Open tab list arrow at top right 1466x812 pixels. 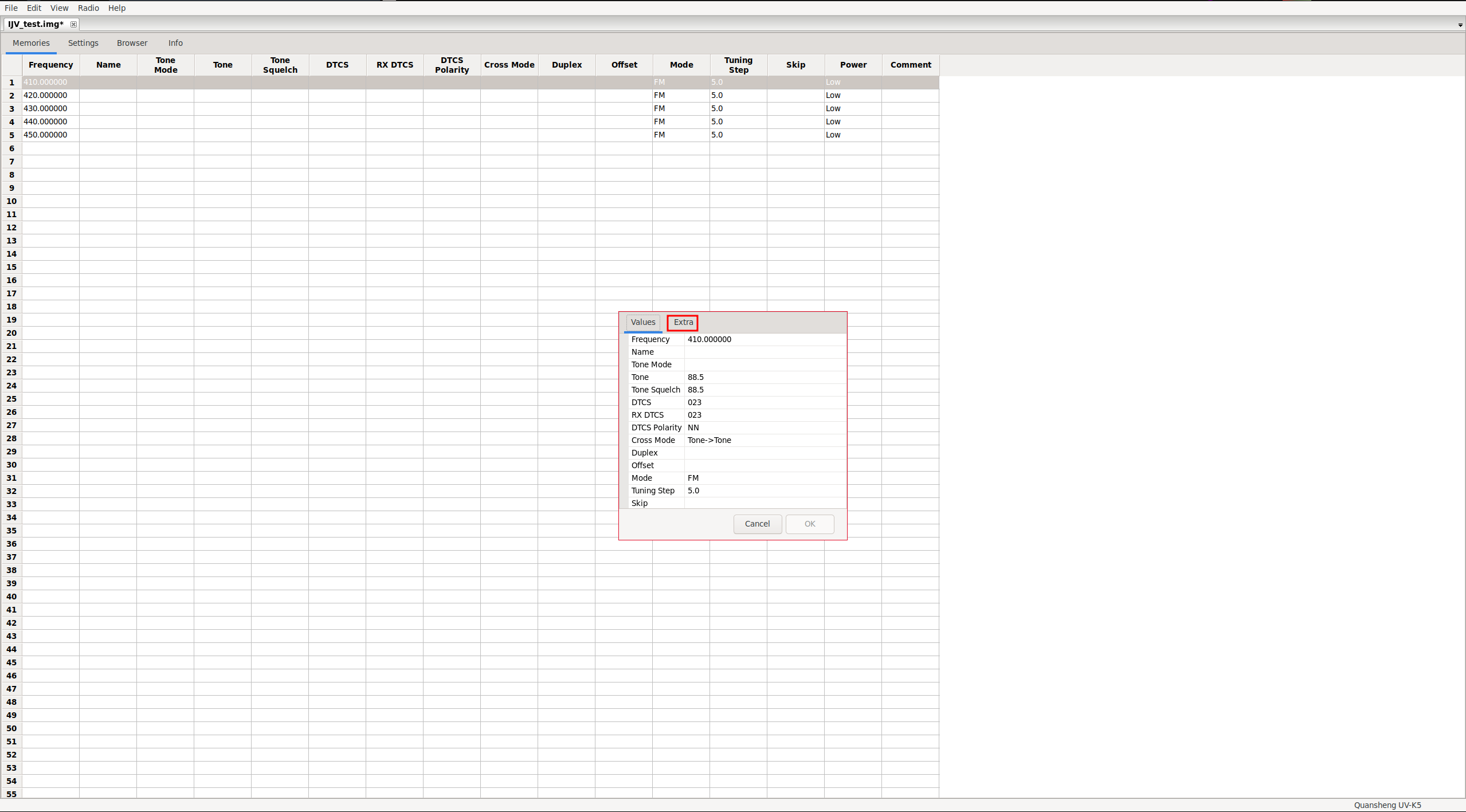[x=1460, y=25]
